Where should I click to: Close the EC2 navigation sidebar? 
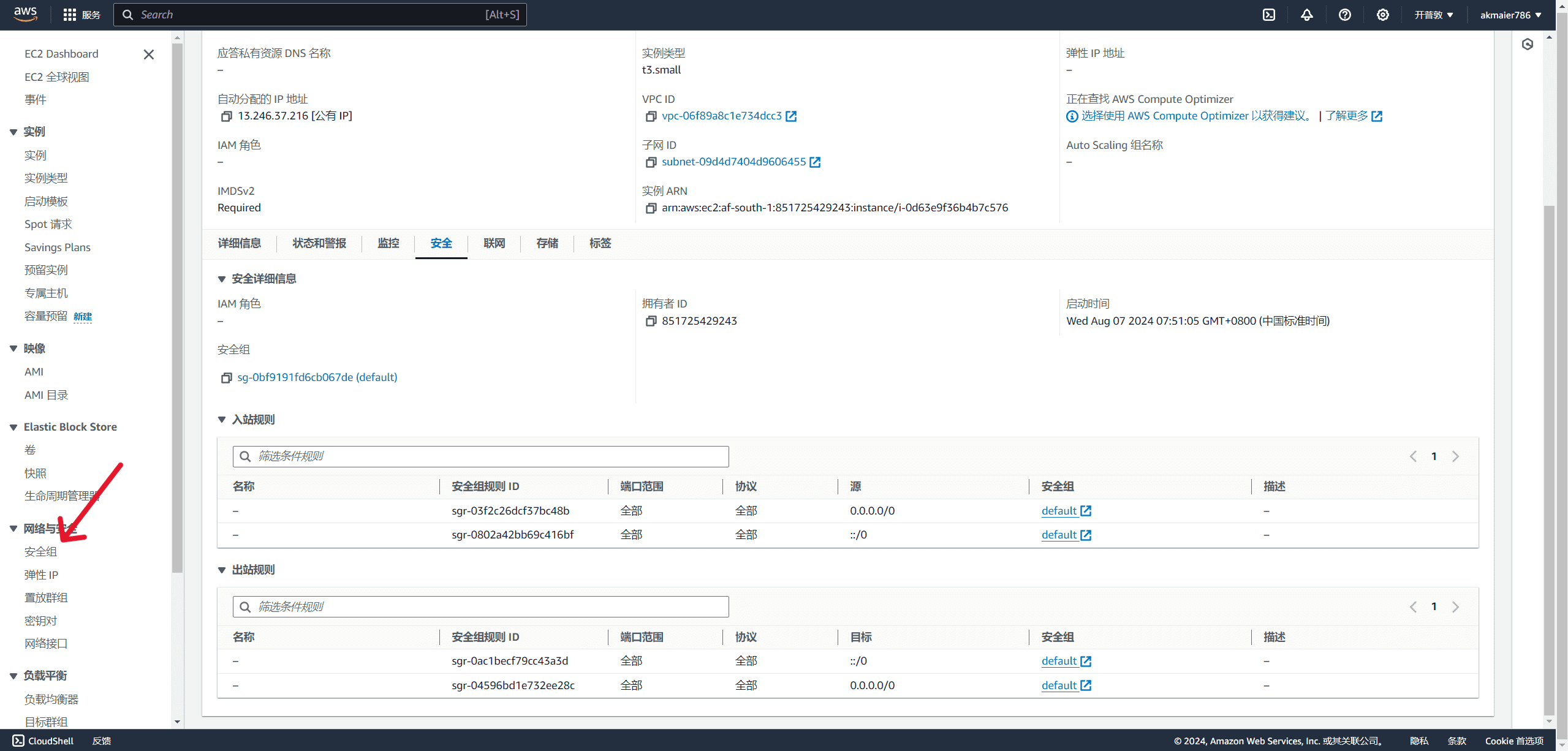point(148,55)
